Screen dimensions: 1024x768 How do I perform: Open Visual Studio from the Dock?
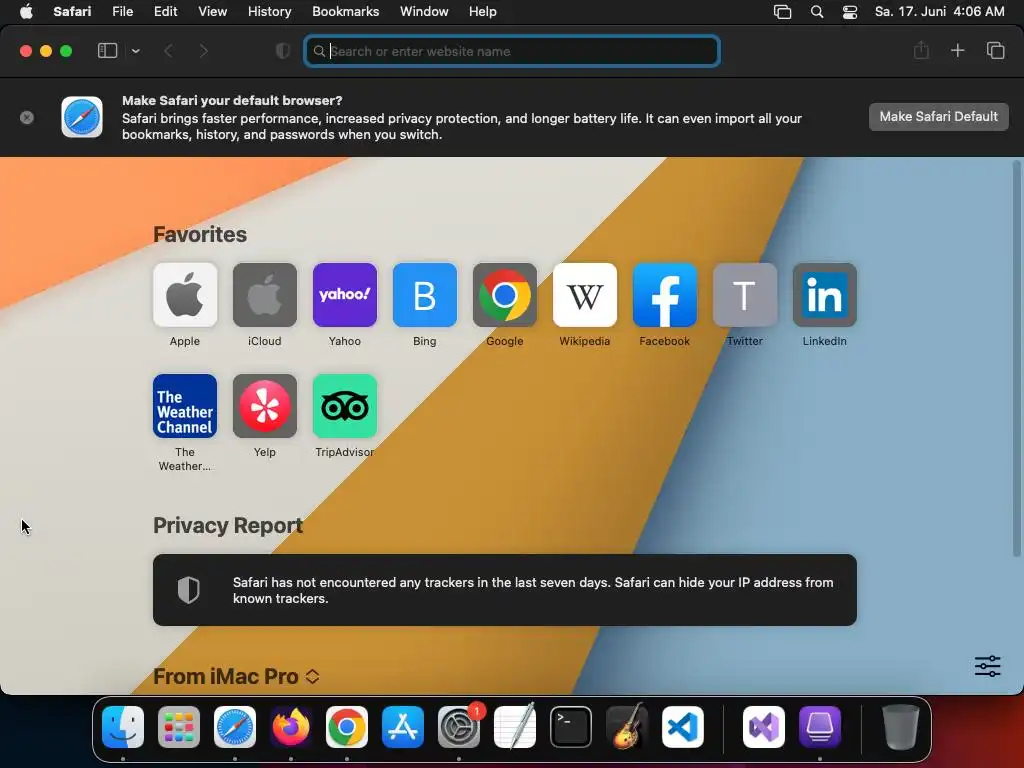pyautogui.click(x=763, y=727)
